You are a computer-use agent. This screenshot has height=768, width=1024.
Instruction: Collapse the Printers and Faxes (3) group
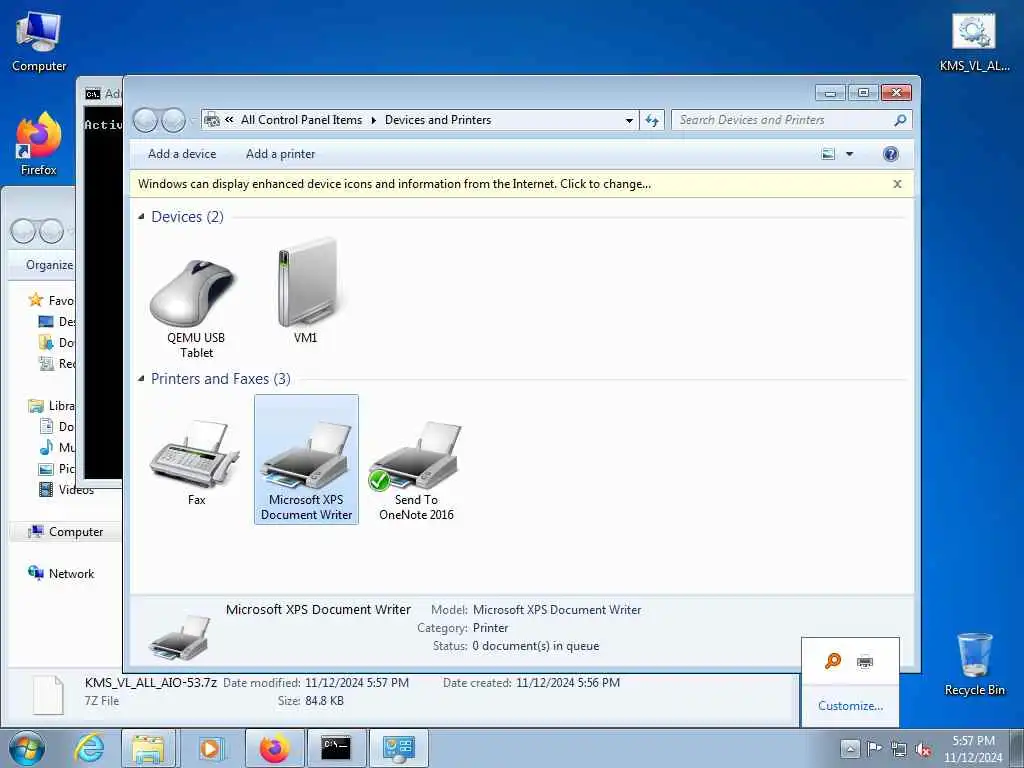click(x=141, y=379)
